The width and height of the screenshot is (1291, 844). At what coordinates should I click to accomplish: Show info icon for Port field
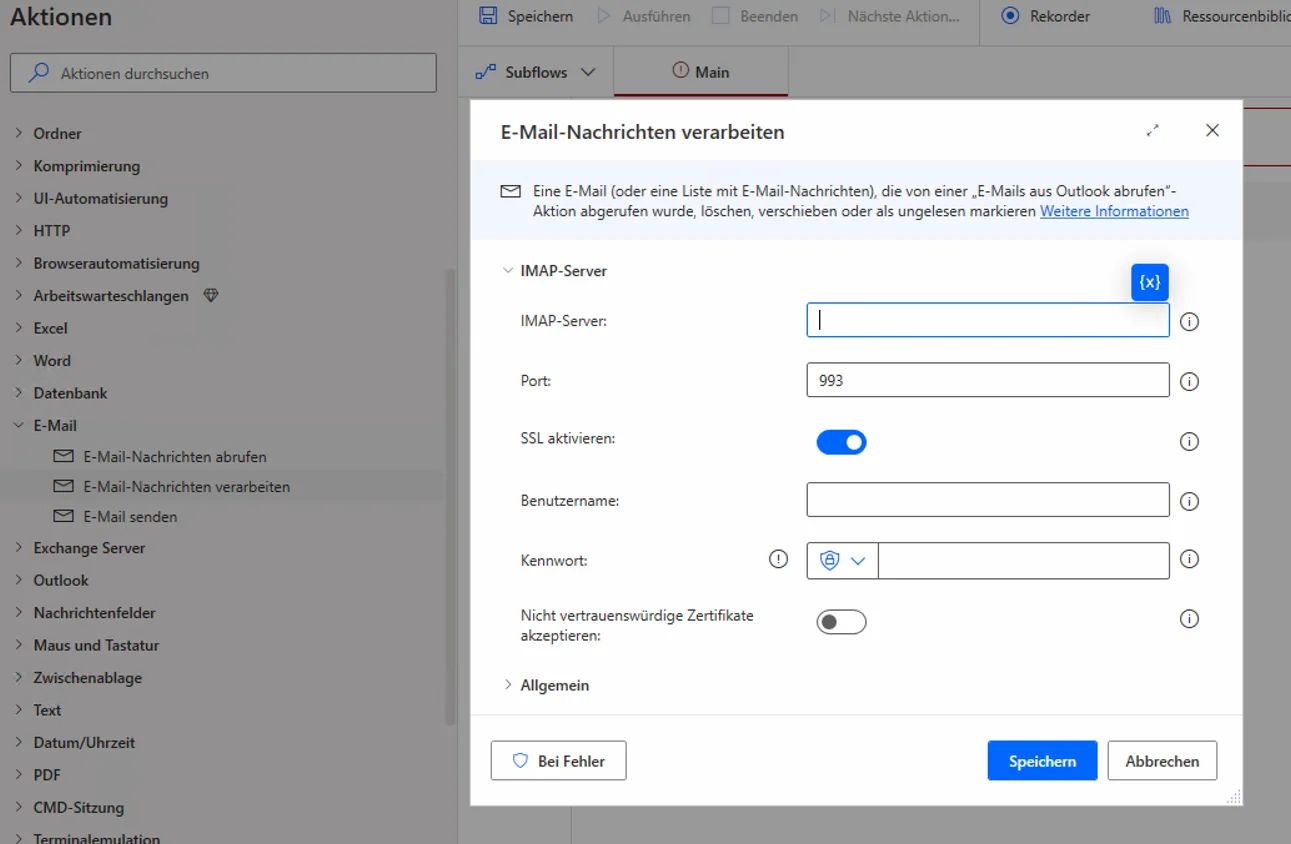pyautogui.click(x=1189, y=382)
